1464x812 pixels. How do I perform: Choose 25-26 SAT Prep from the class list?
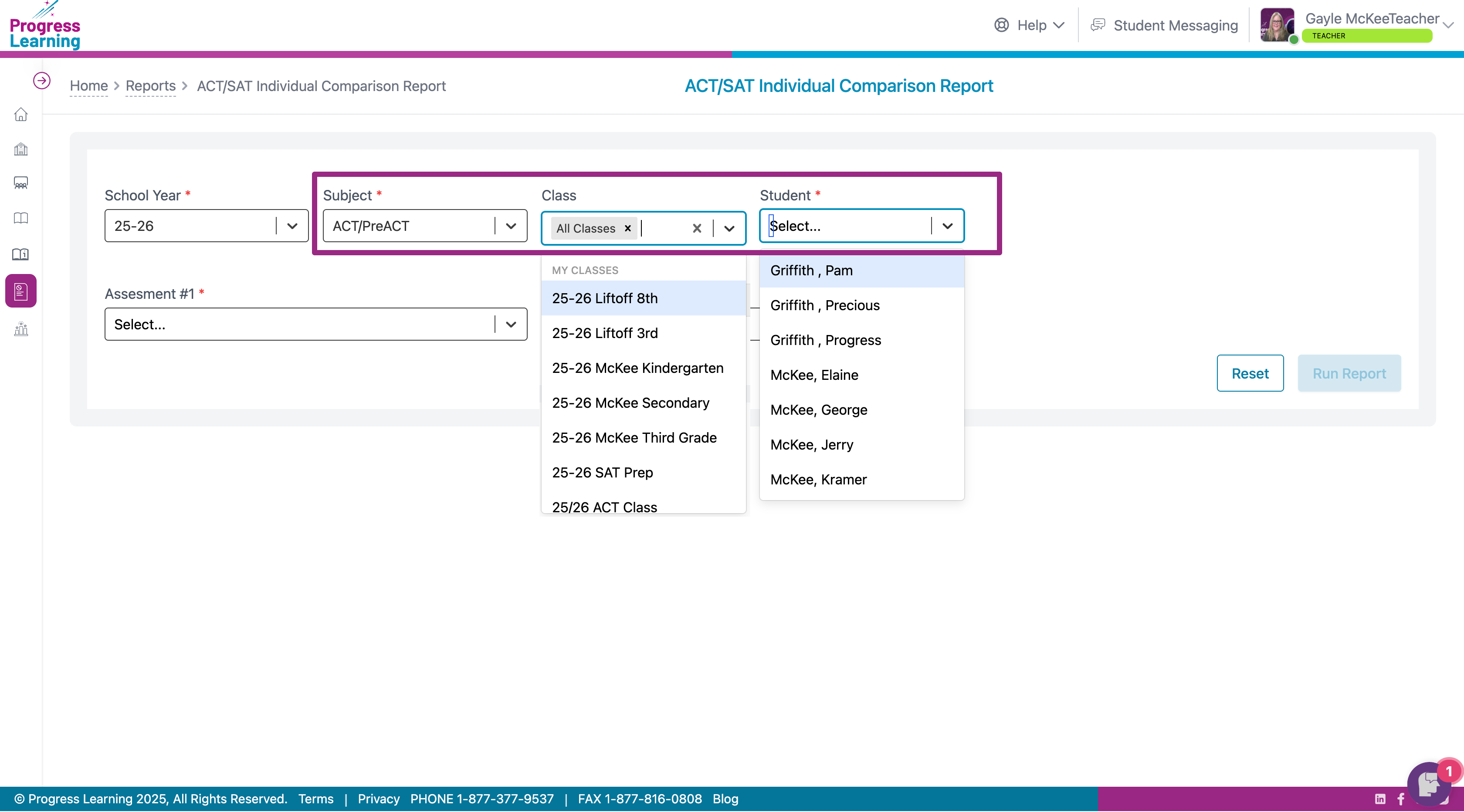pyautogui.click(x=603, y=472)
